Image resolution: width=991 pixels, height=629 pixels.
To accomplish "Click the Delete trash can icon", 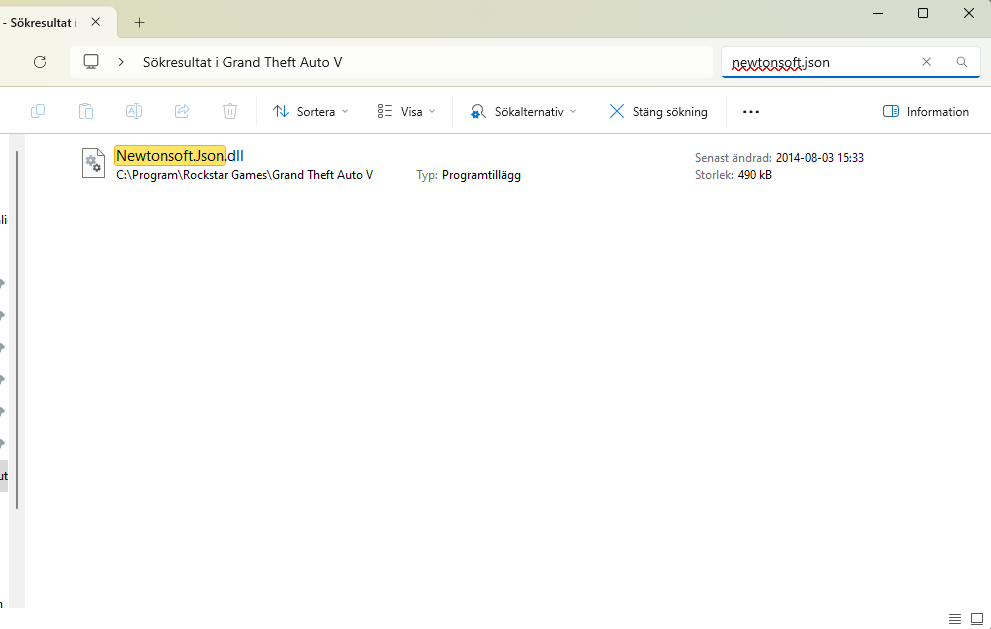I will point(230,112).
